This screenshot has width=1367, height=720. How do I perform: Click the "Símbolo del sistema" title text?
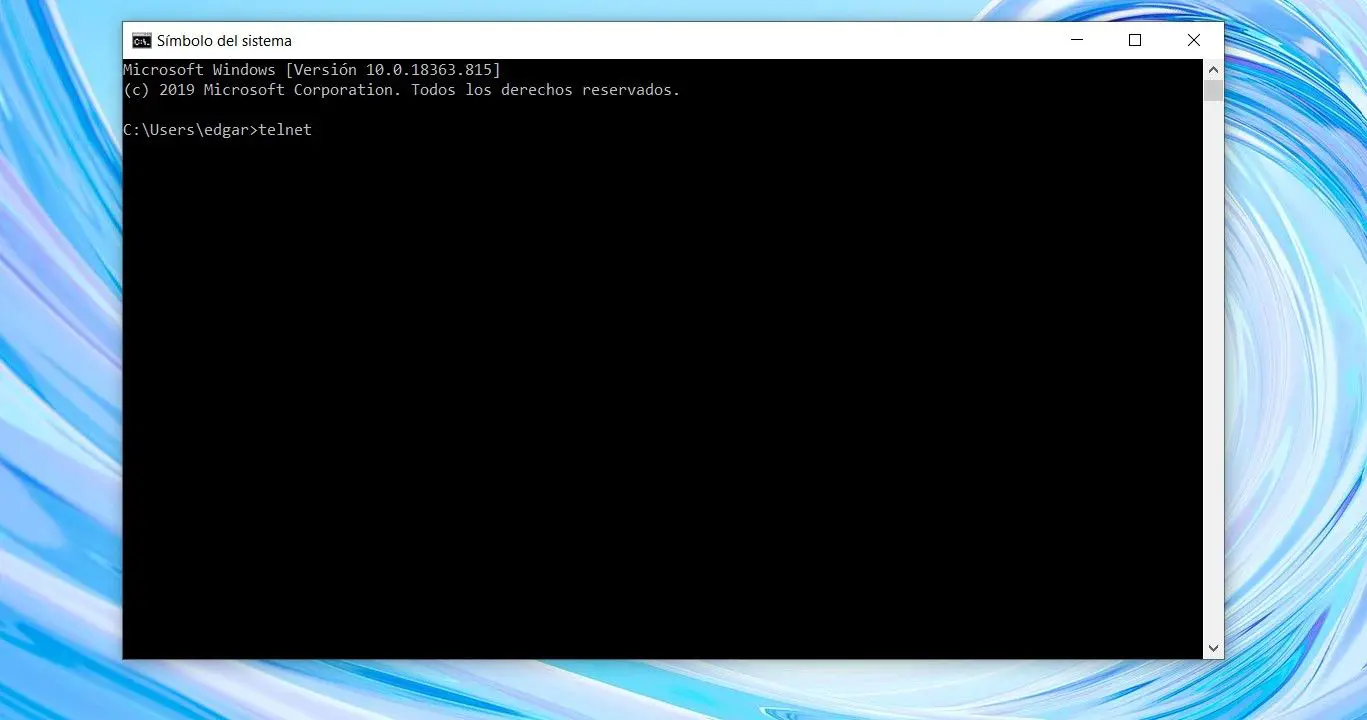pyautogui.click(x=224, y=41)
